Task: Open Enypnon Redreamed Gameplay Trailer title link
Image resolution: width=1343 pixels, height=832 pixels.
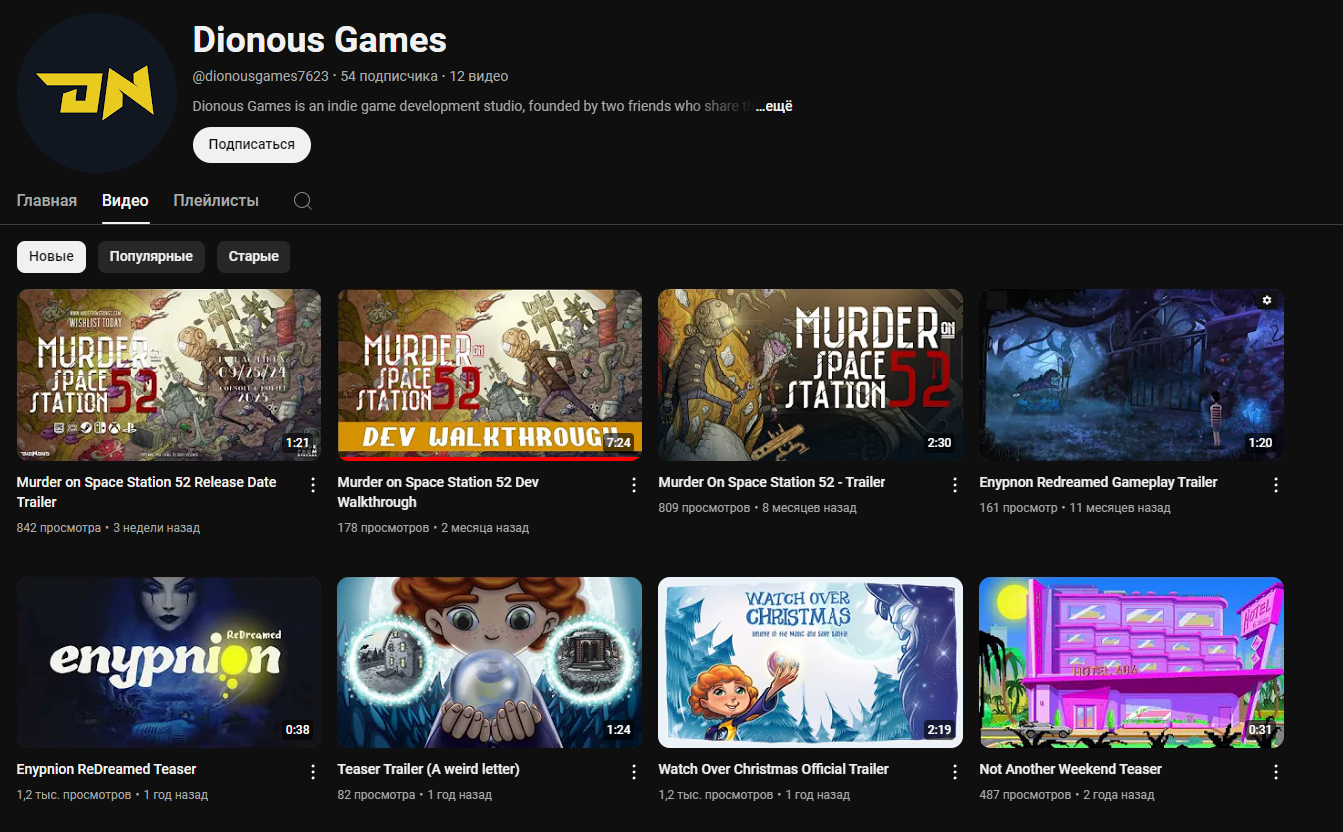Action: coord(1098,482)
